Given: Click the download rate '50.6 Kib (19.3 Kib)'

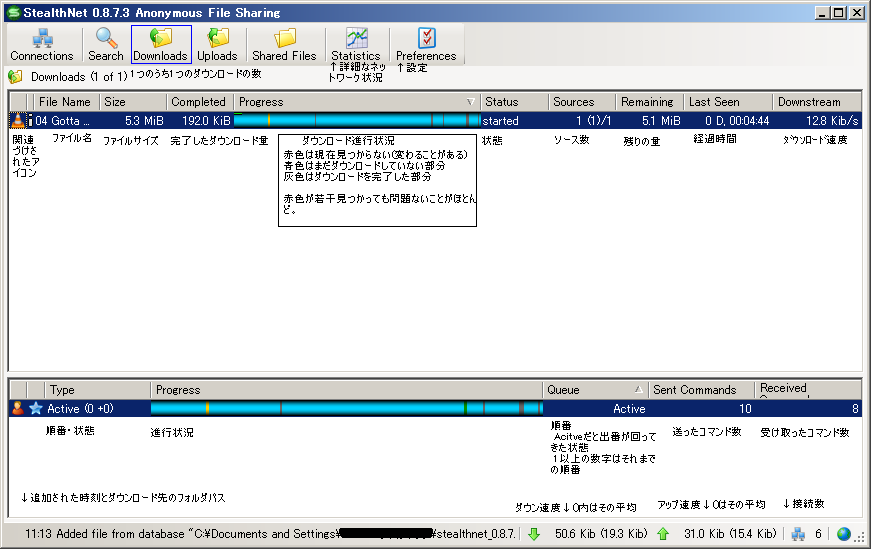Looking at the screenshot, I should coord(601,534).
